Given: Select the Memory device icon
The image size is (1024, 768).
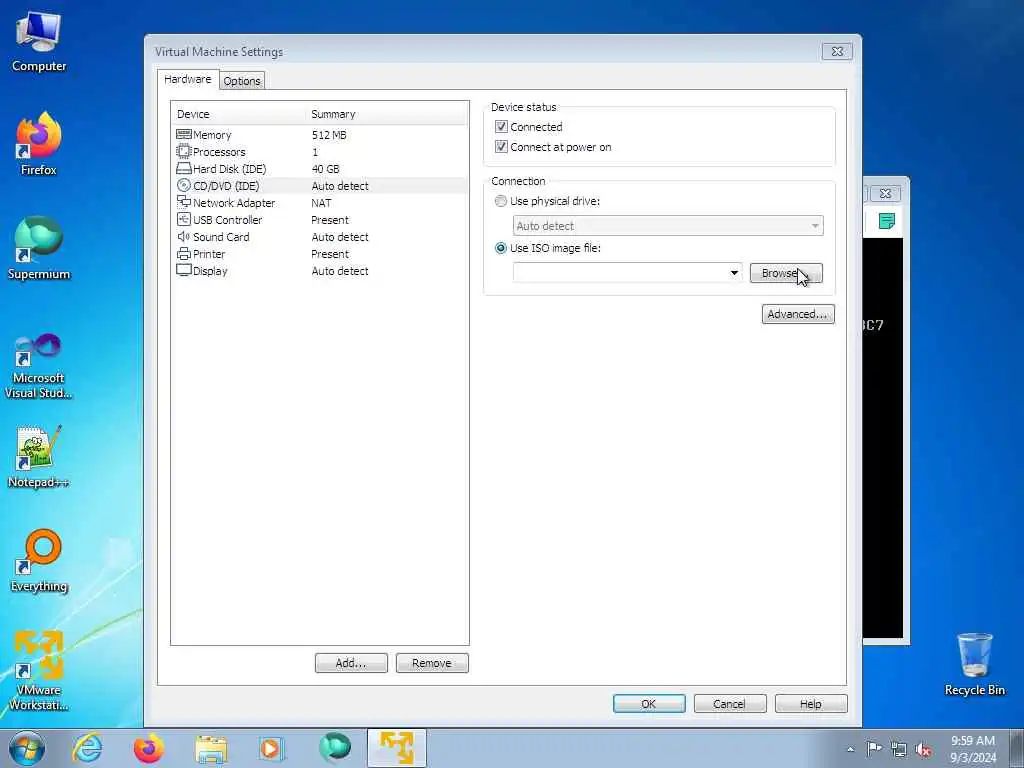Looking at the screenshot, I should coord(184,135).
